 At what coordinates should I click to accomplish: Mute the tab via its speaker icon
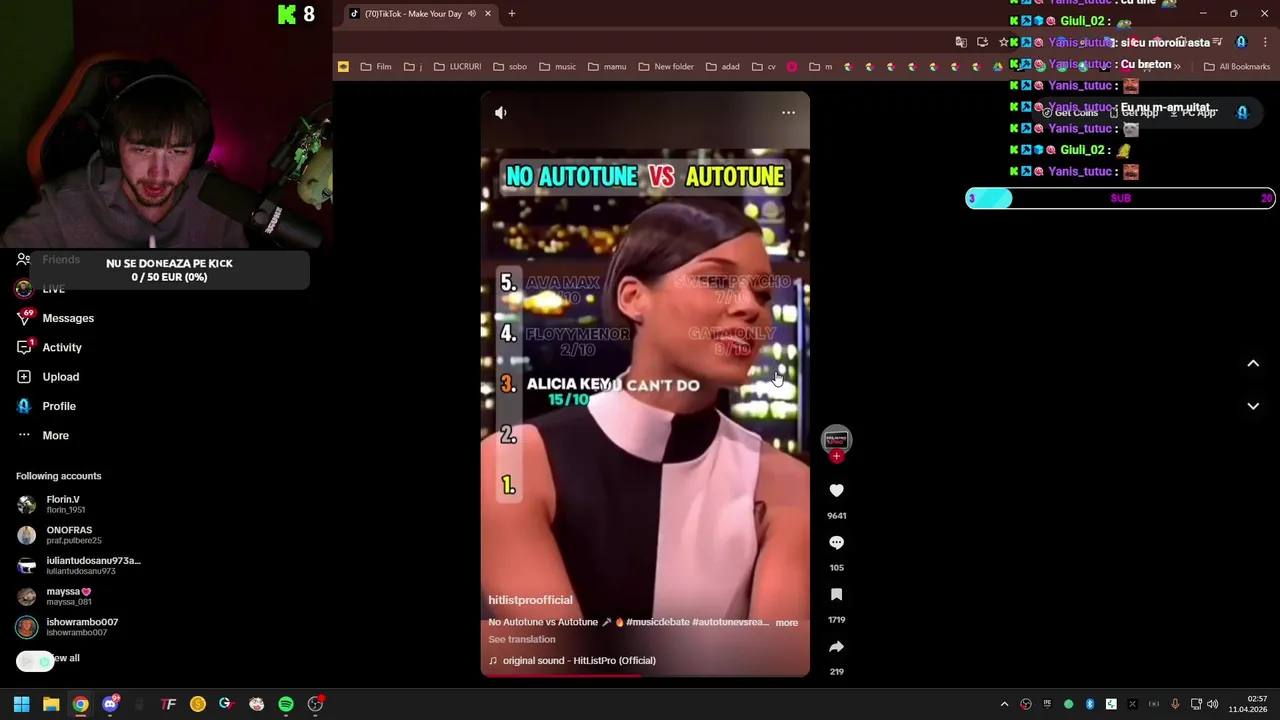471,14
